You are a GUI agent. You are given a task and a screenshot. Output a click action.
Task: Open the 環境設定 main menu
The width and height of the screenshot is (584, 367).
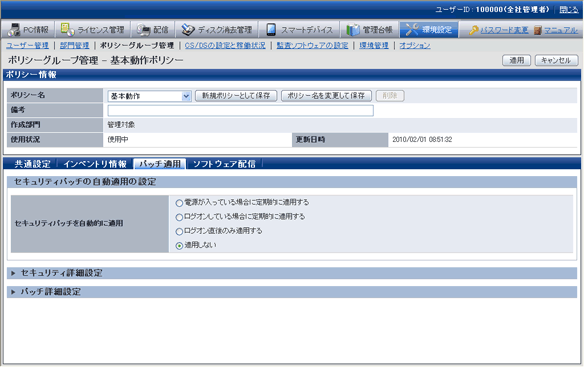coord(429,29)
